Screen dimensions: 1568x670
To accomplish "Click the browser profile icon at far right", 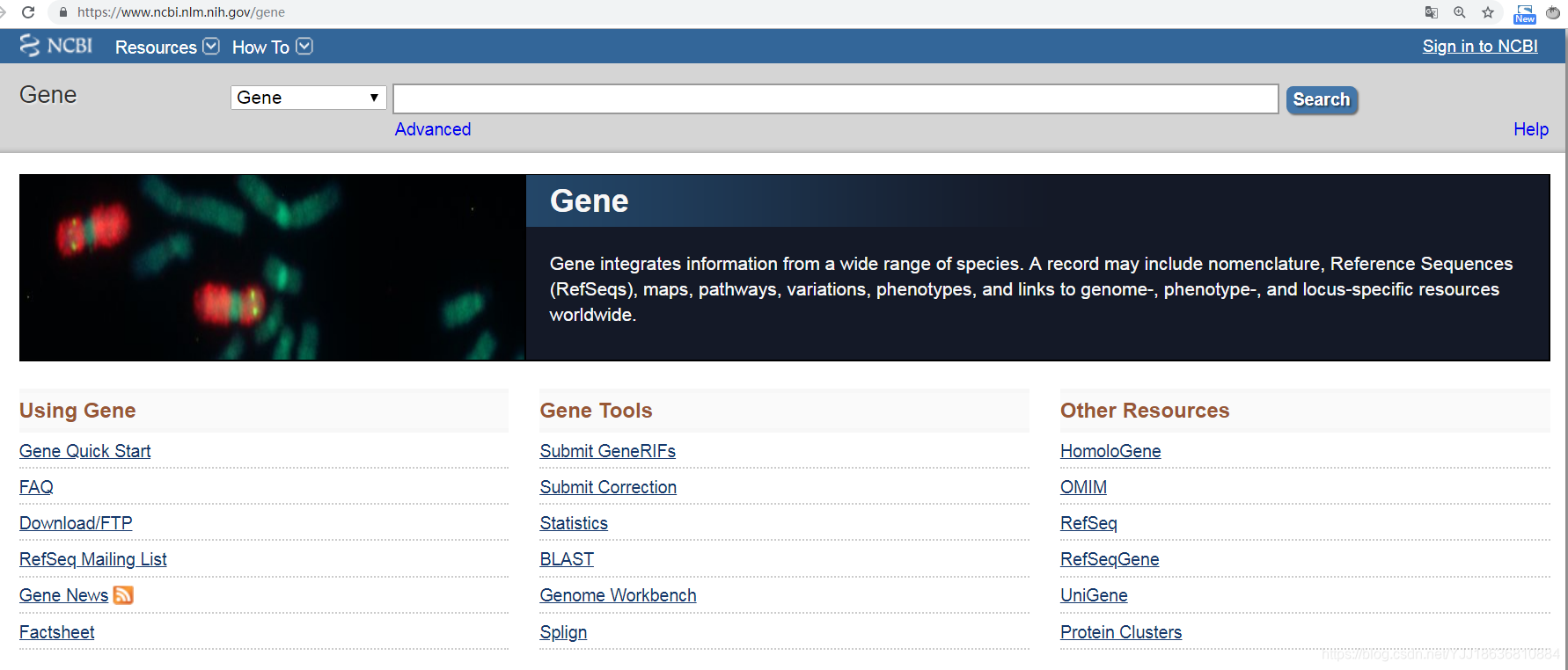I will (x=1553, y=12).
